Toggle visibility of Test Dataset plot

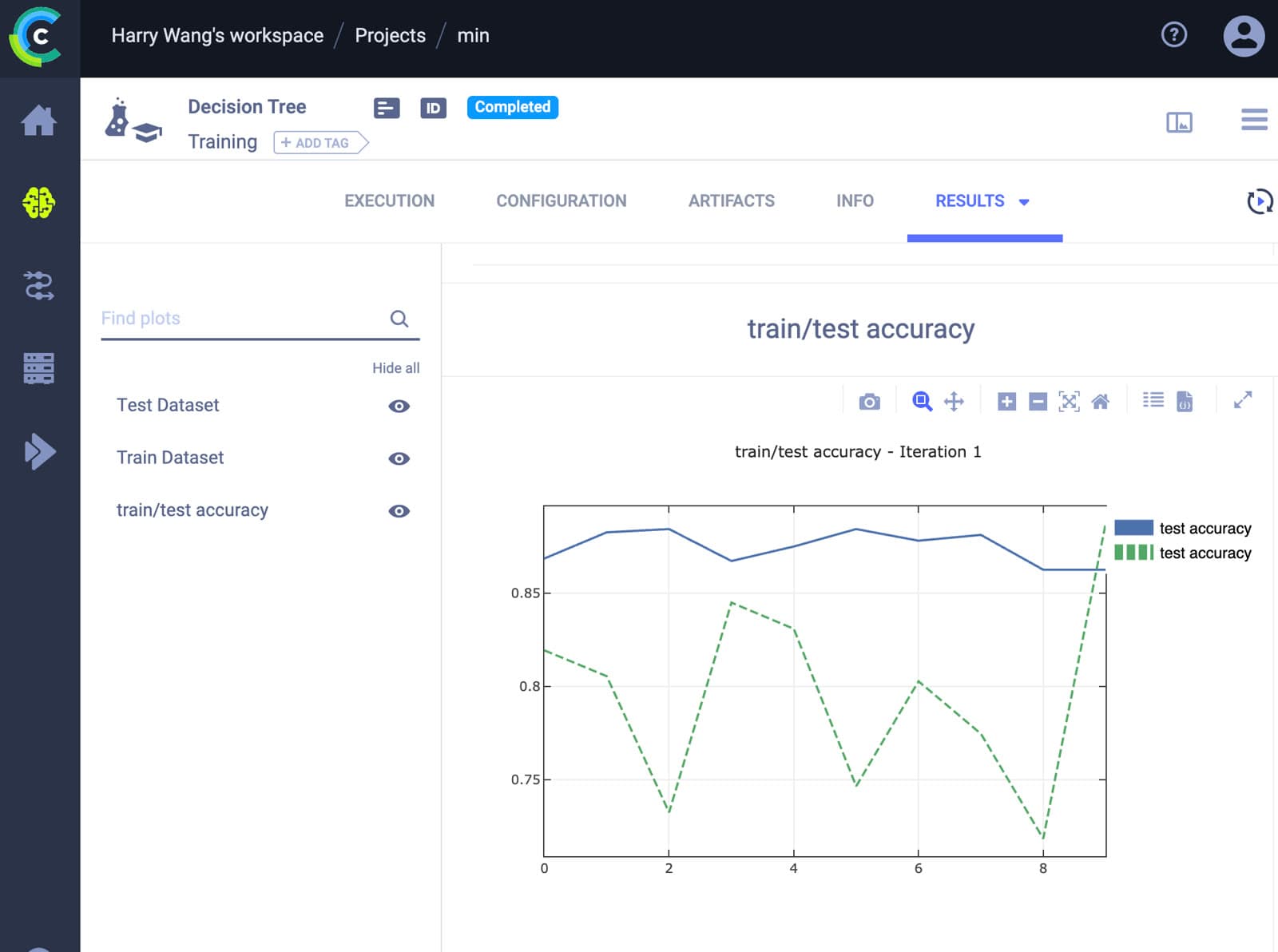[399, 406]
